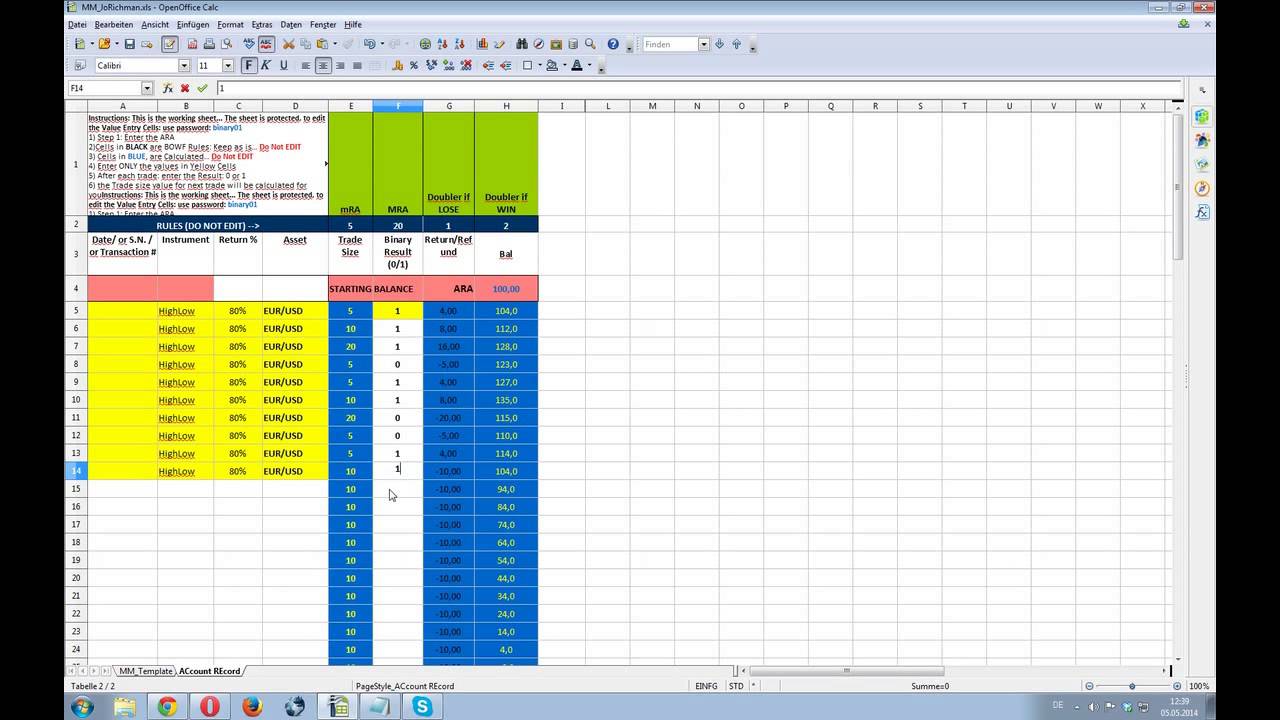Adjust the zoom slider handle
The height and width of the screenshot is (720, 1280).
1132,686
